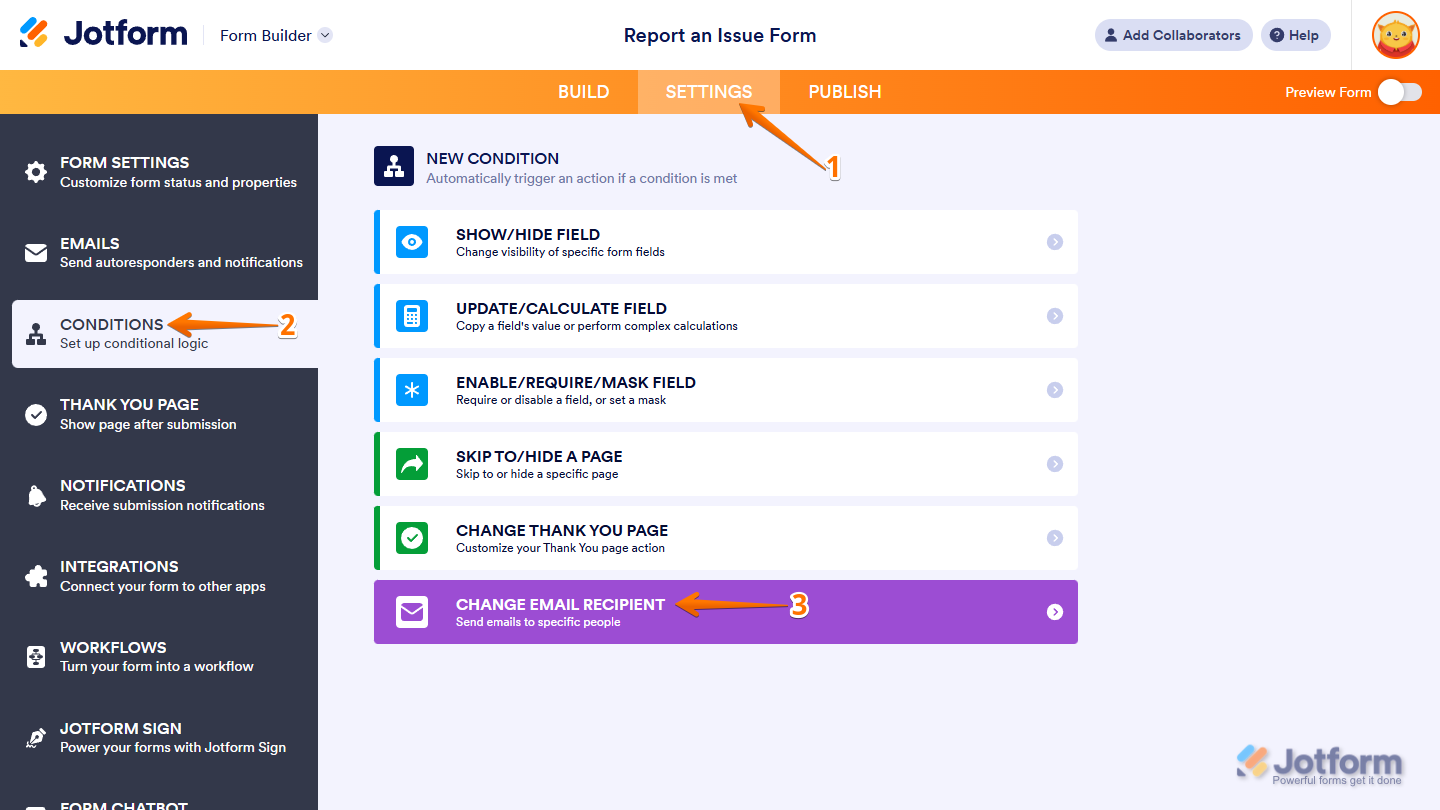Click the Update/Calculate Field calculator icon
1440x810 pixels.
pos(412,316)
